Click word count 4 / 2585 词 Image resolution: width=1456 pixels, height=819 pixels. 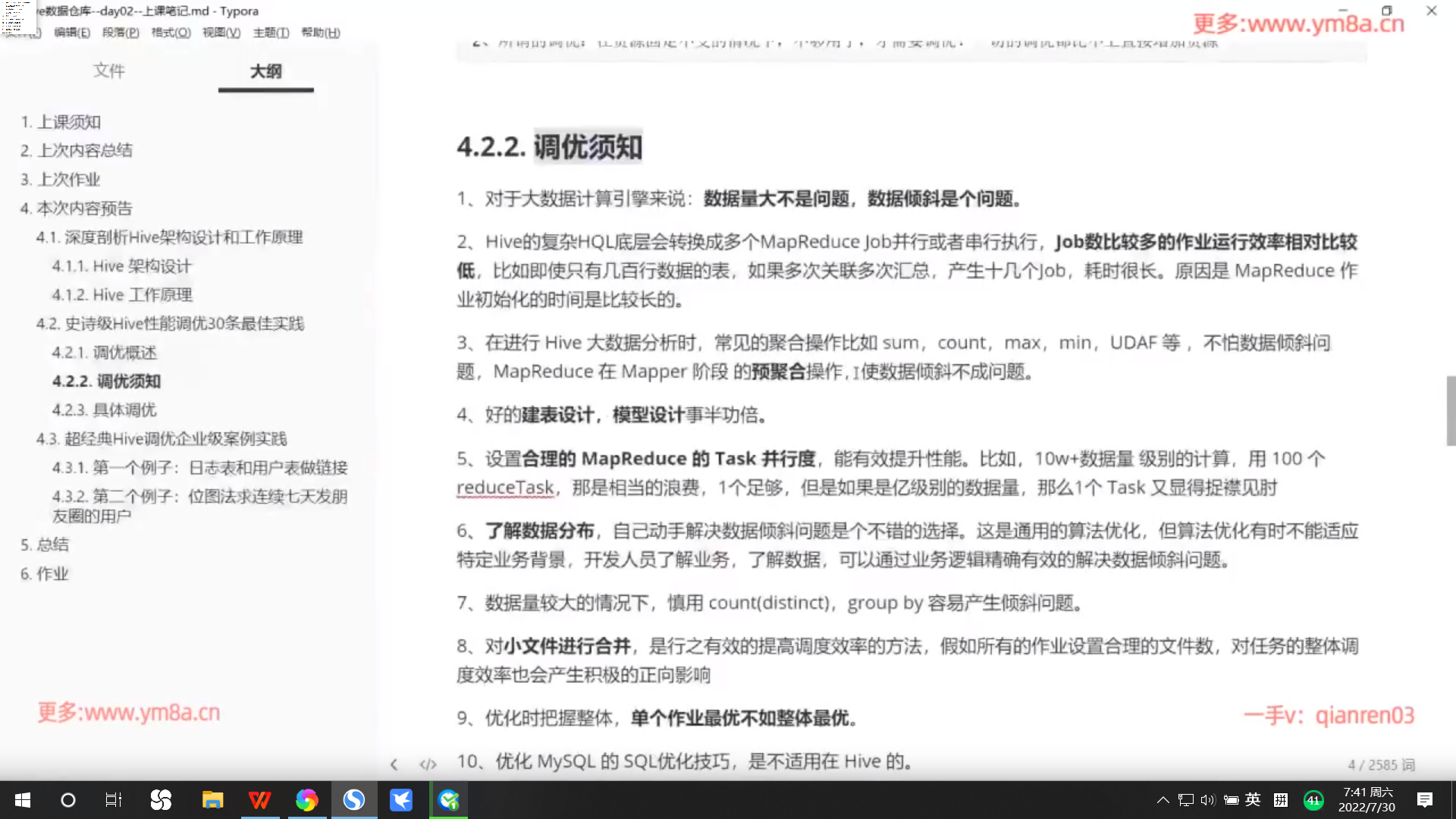click(1381, 765)
